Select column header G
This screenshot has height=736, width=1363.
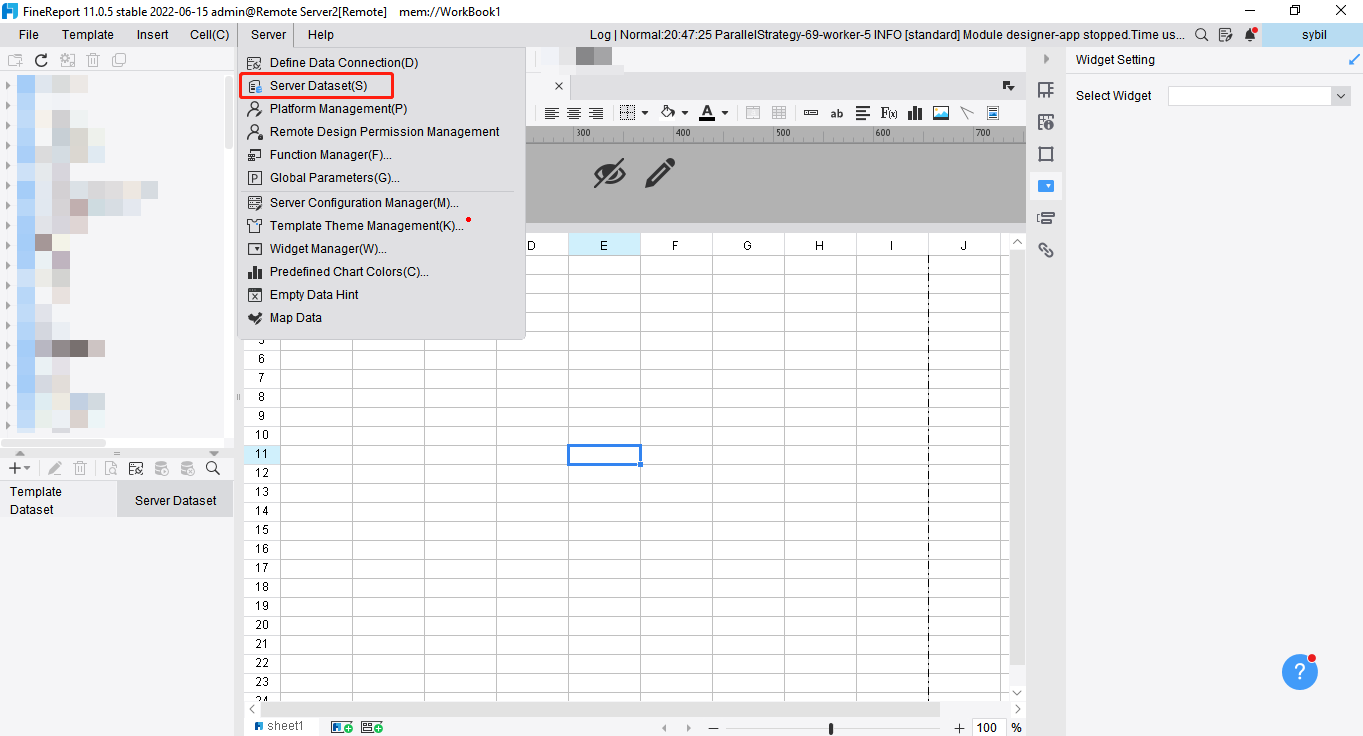tap(748, 245)
